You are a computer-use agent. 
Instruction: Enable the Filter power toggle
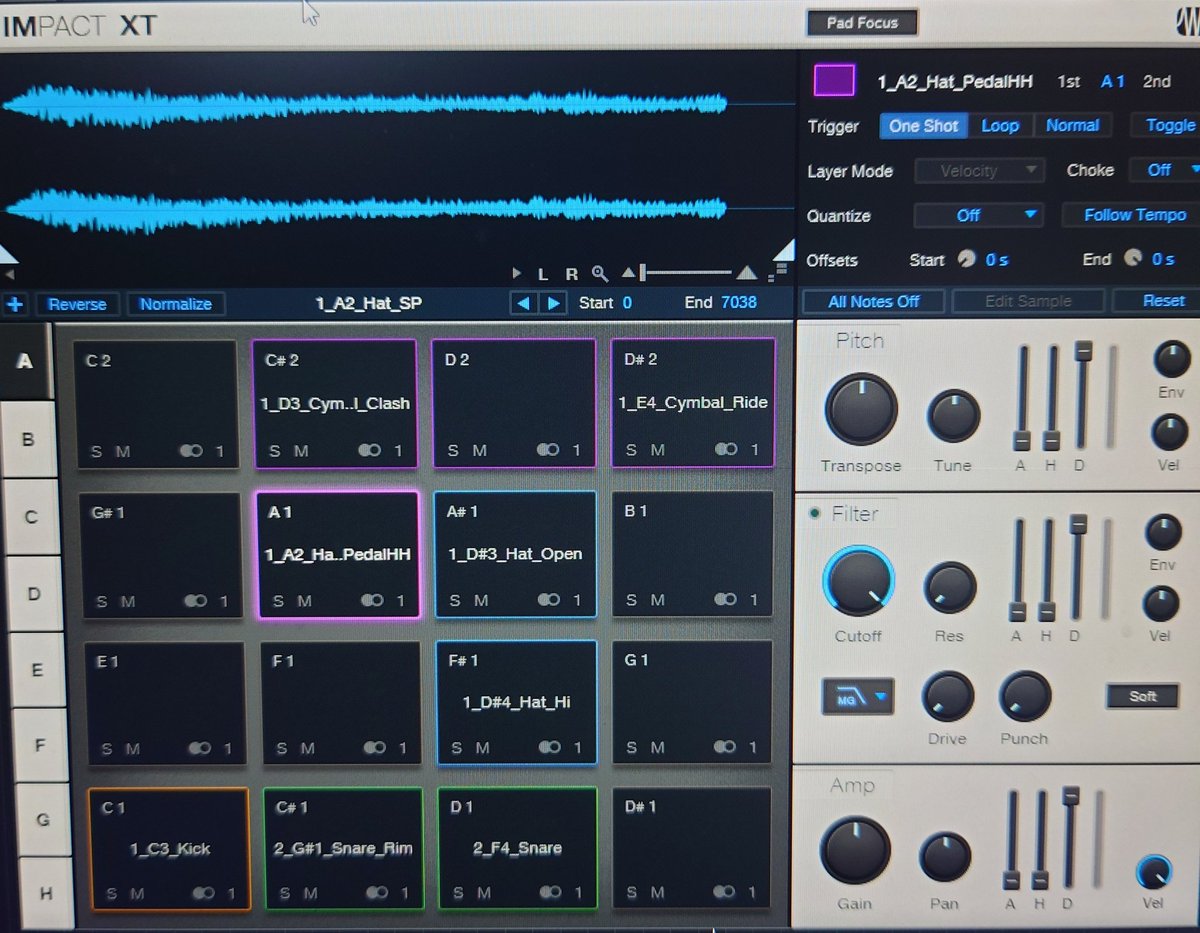(x=814, y=513)
